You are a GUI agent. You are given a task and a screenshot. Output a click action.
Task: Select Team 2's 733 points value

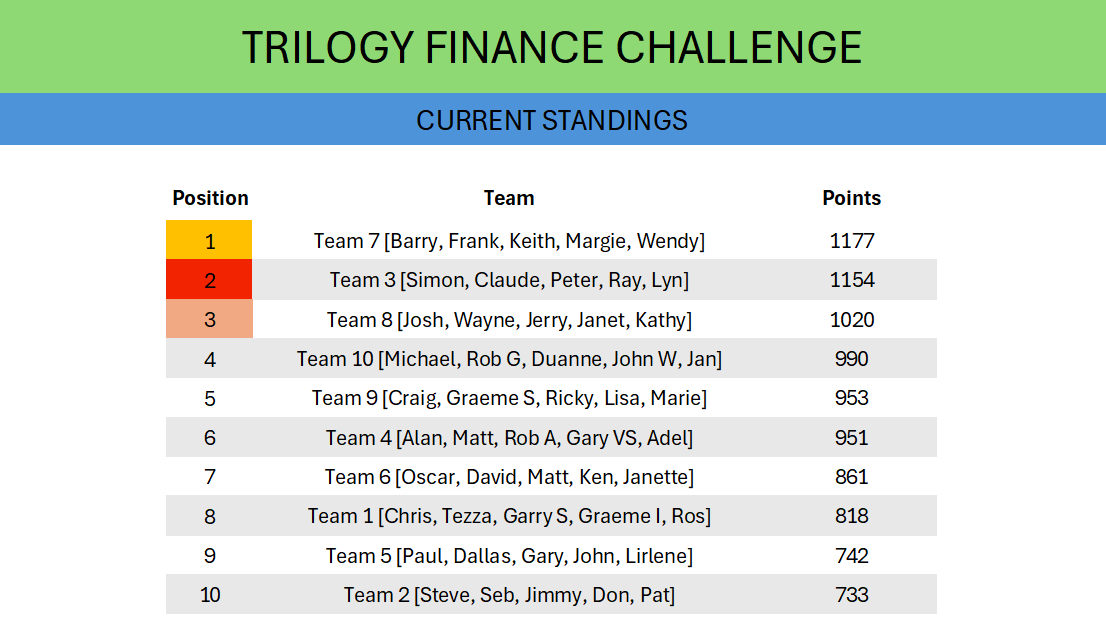coord(851,595)
